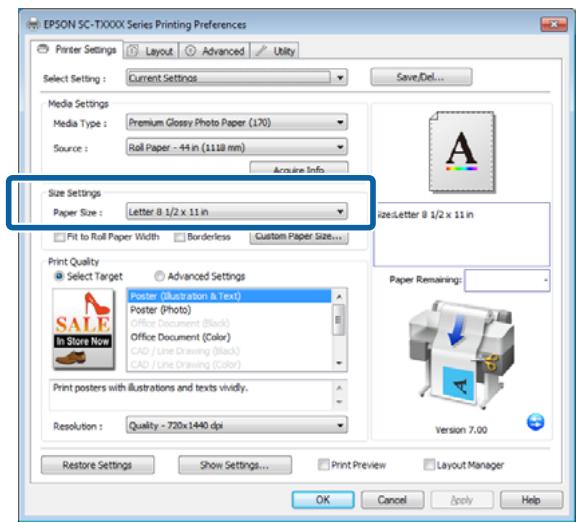Image resolution: width=576 pixels, height=523 pixels.
Task: Open the Utility tab
Action: coord(276,51)
